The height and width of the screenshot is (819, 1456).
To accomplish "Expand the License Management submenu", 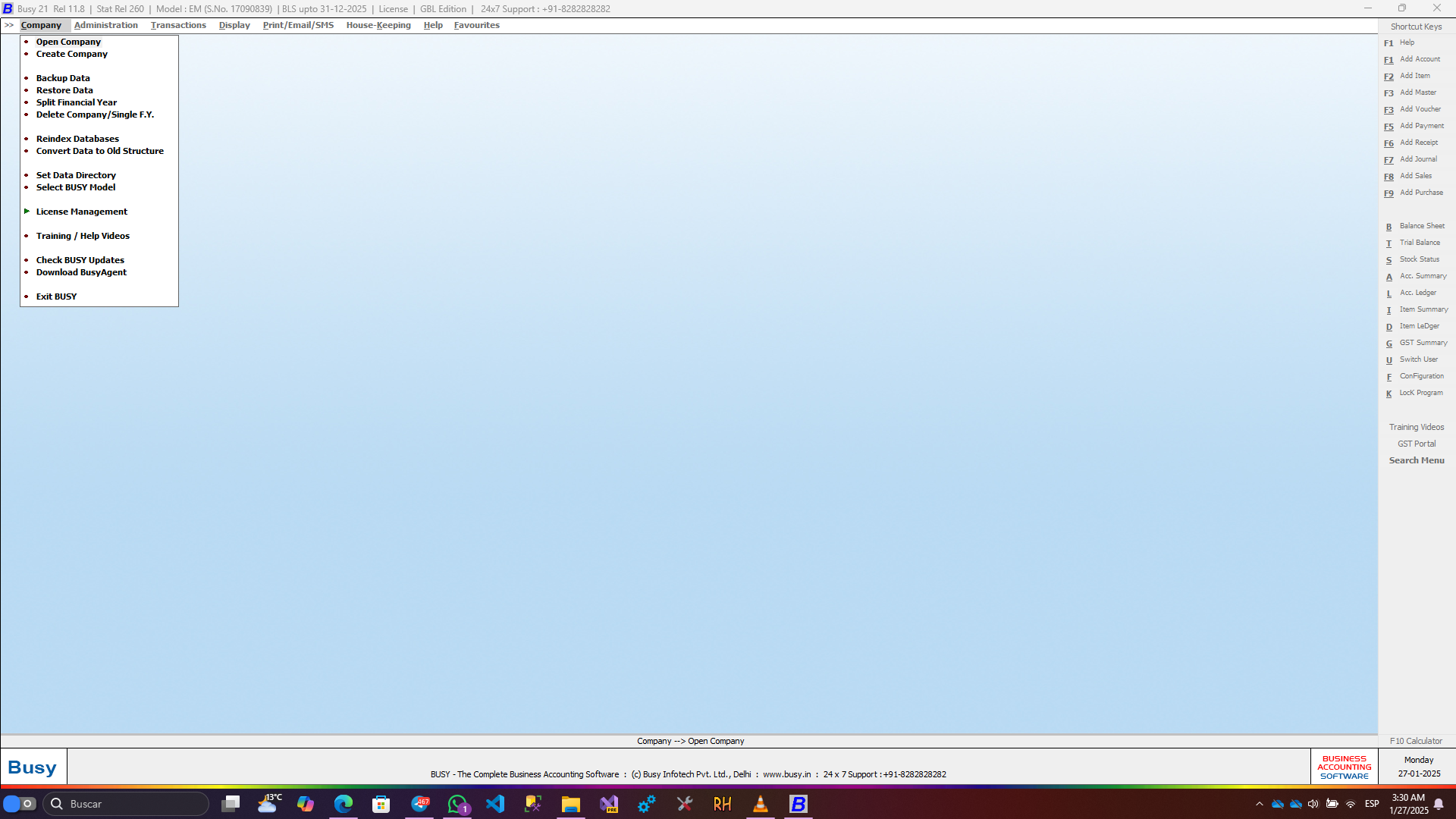I will pyautogui.click(x=82, y=212).
